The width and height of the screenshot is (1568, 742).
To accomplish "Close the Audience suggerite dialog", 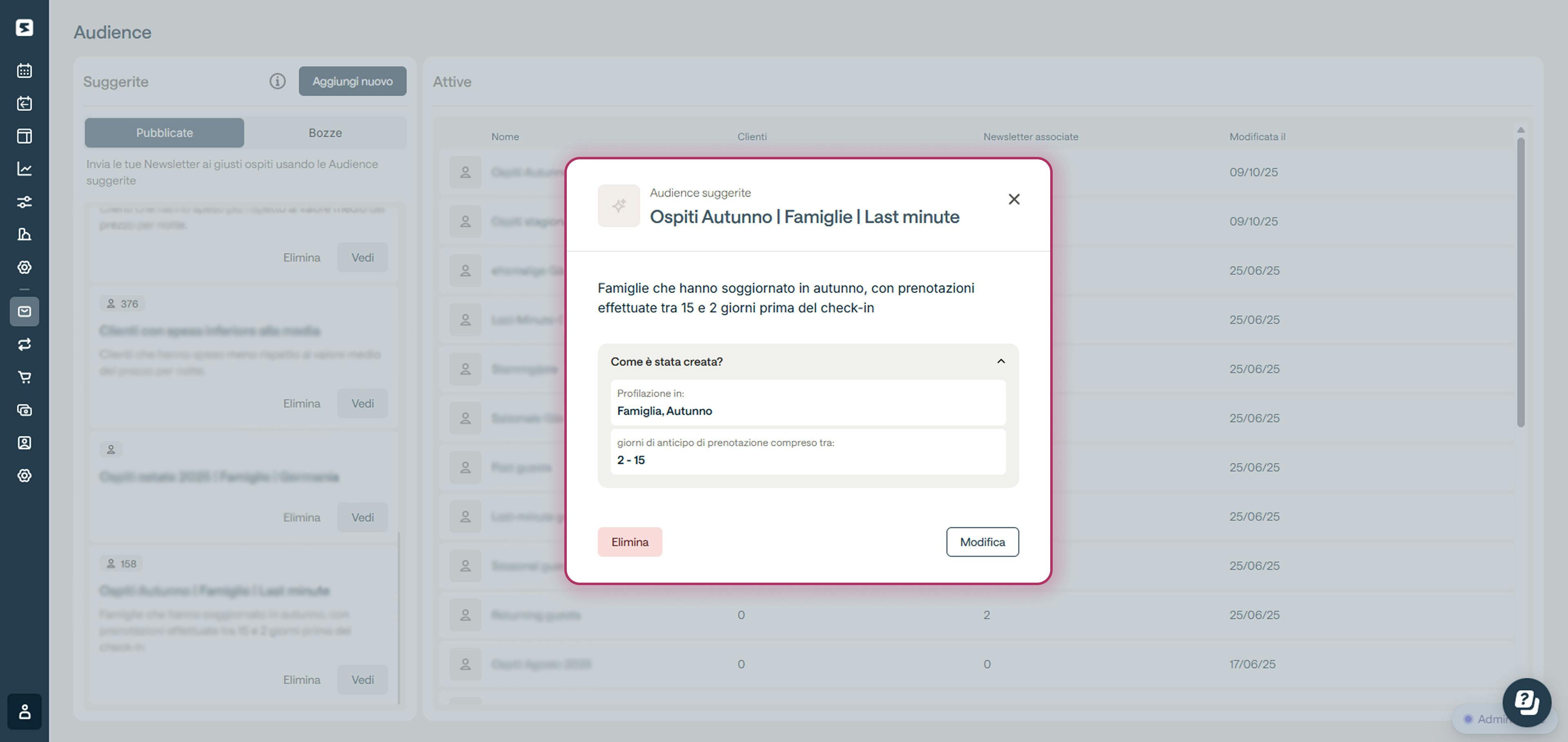I will tap(1013, 199).
